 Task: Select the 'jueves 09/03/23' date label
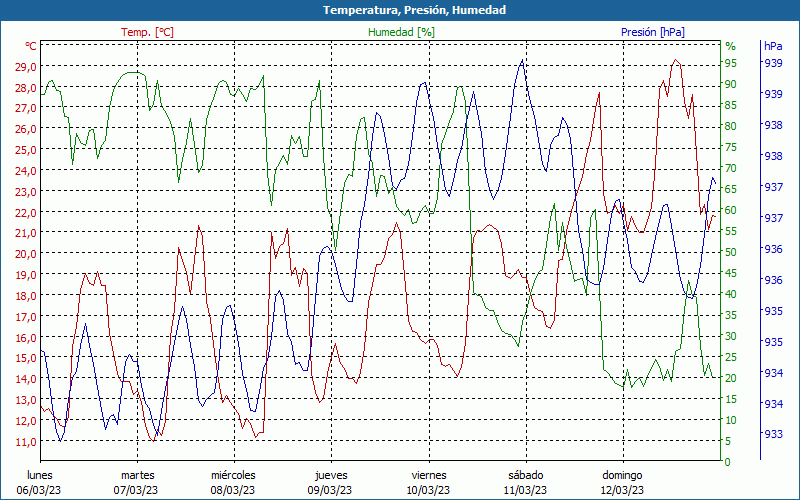pyautogui.click(x=331, y=483)
